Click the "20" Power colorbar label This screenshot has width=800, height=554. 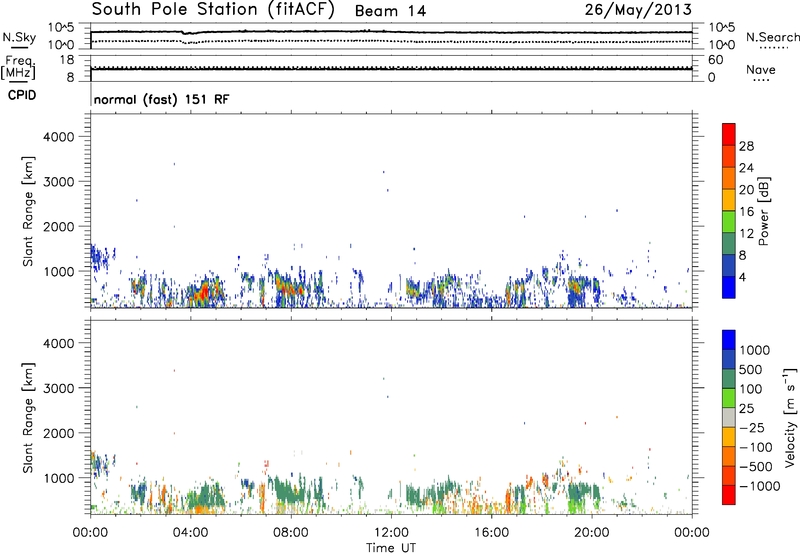(746, 190)
